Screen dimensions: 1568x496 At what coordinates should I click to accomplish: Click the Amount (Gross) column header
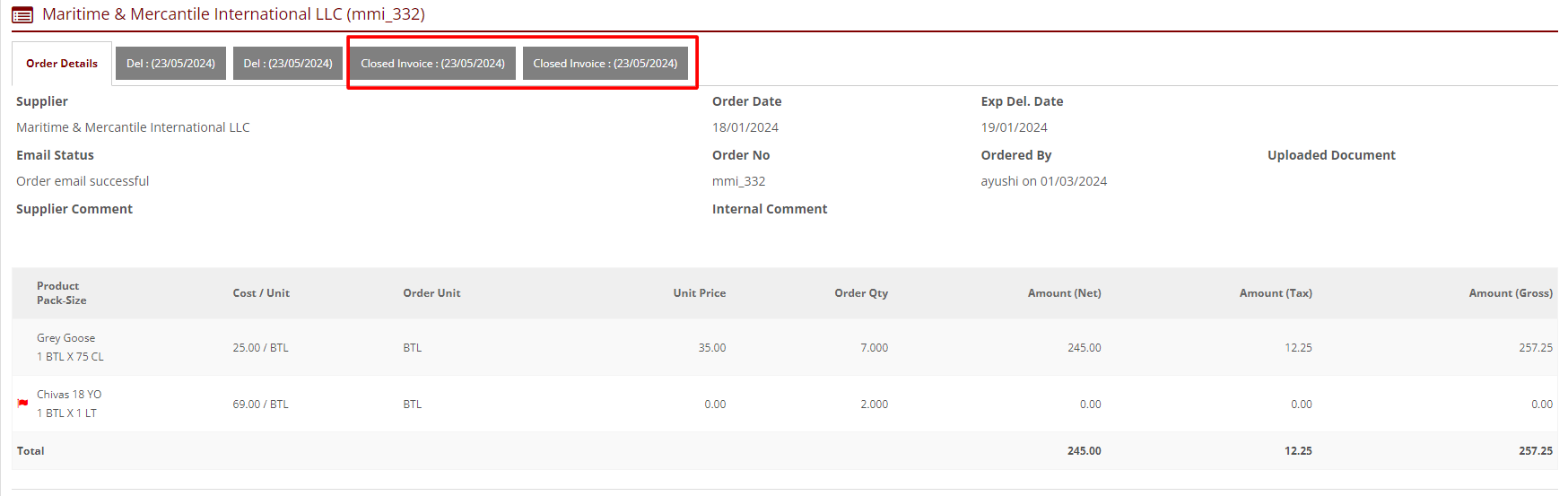[x=1510, y=293]
